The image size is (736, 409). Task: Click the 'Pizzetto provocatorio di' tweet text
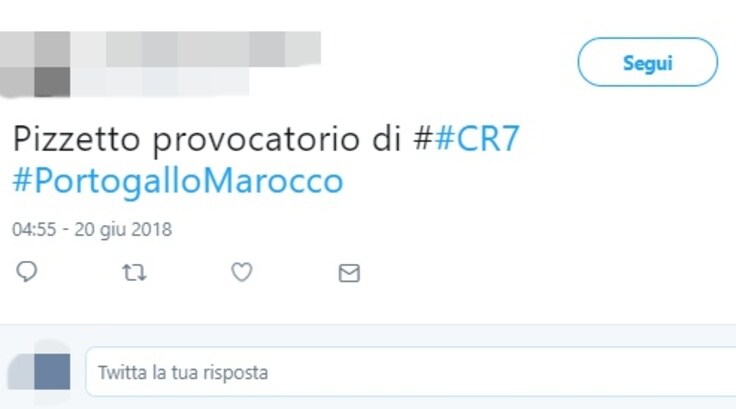tap(207, 139)
